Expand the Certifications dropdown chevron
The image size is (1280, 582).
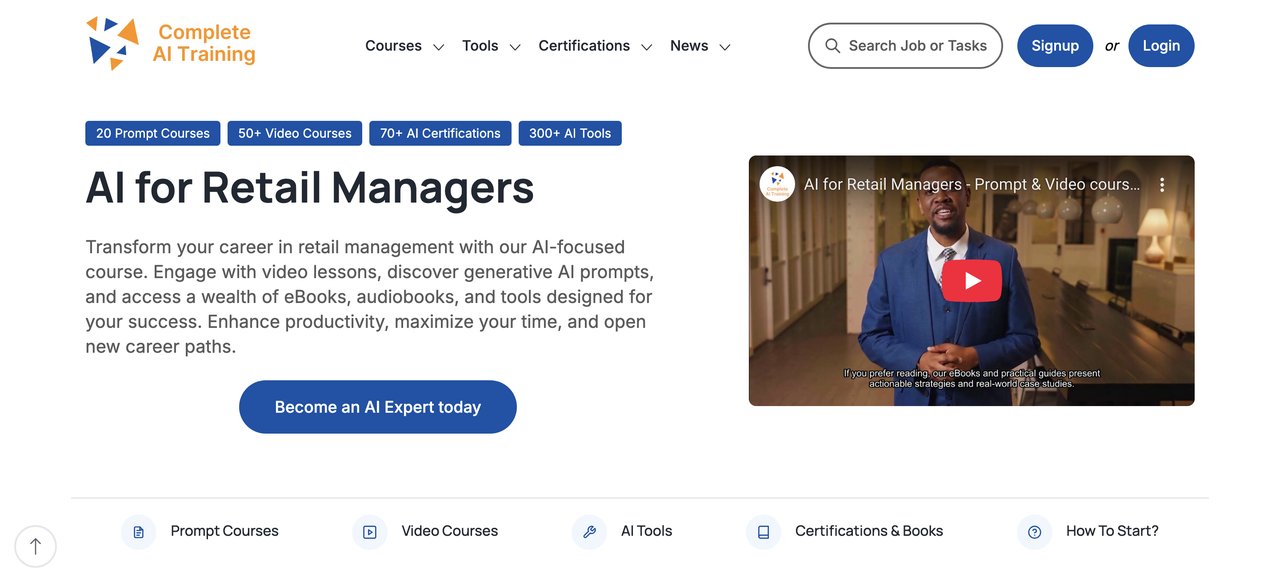click(x=647, y=47)
